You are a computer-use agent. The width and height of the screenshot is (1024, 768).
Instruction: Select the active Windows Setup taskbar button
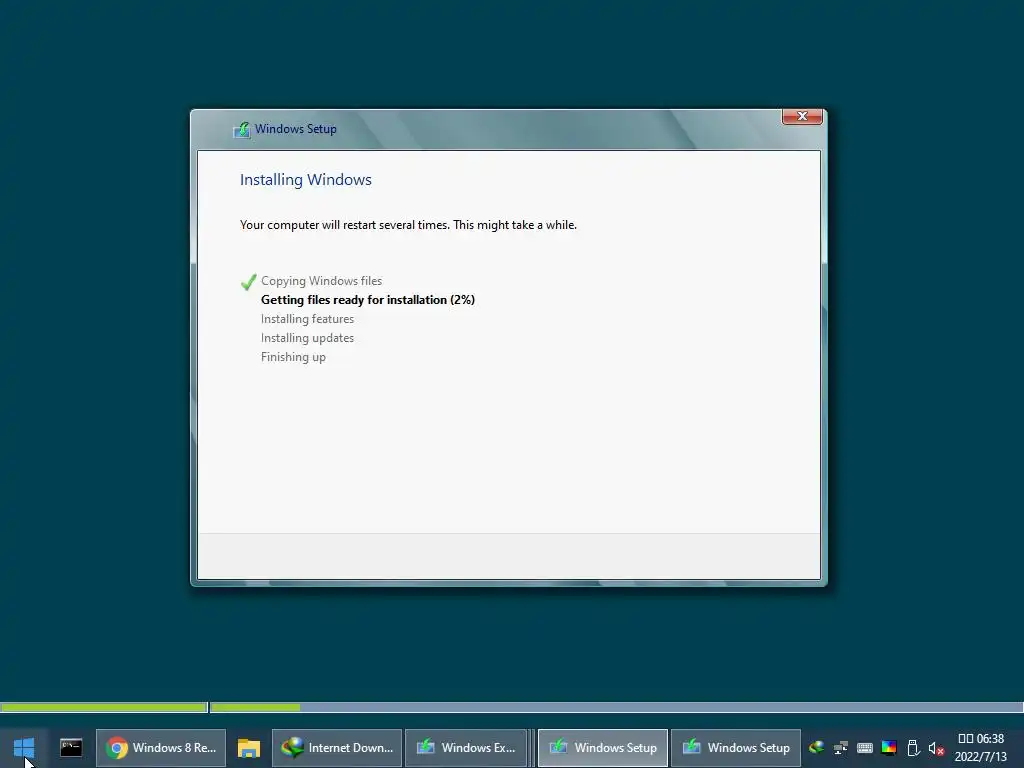click(603, 748)
